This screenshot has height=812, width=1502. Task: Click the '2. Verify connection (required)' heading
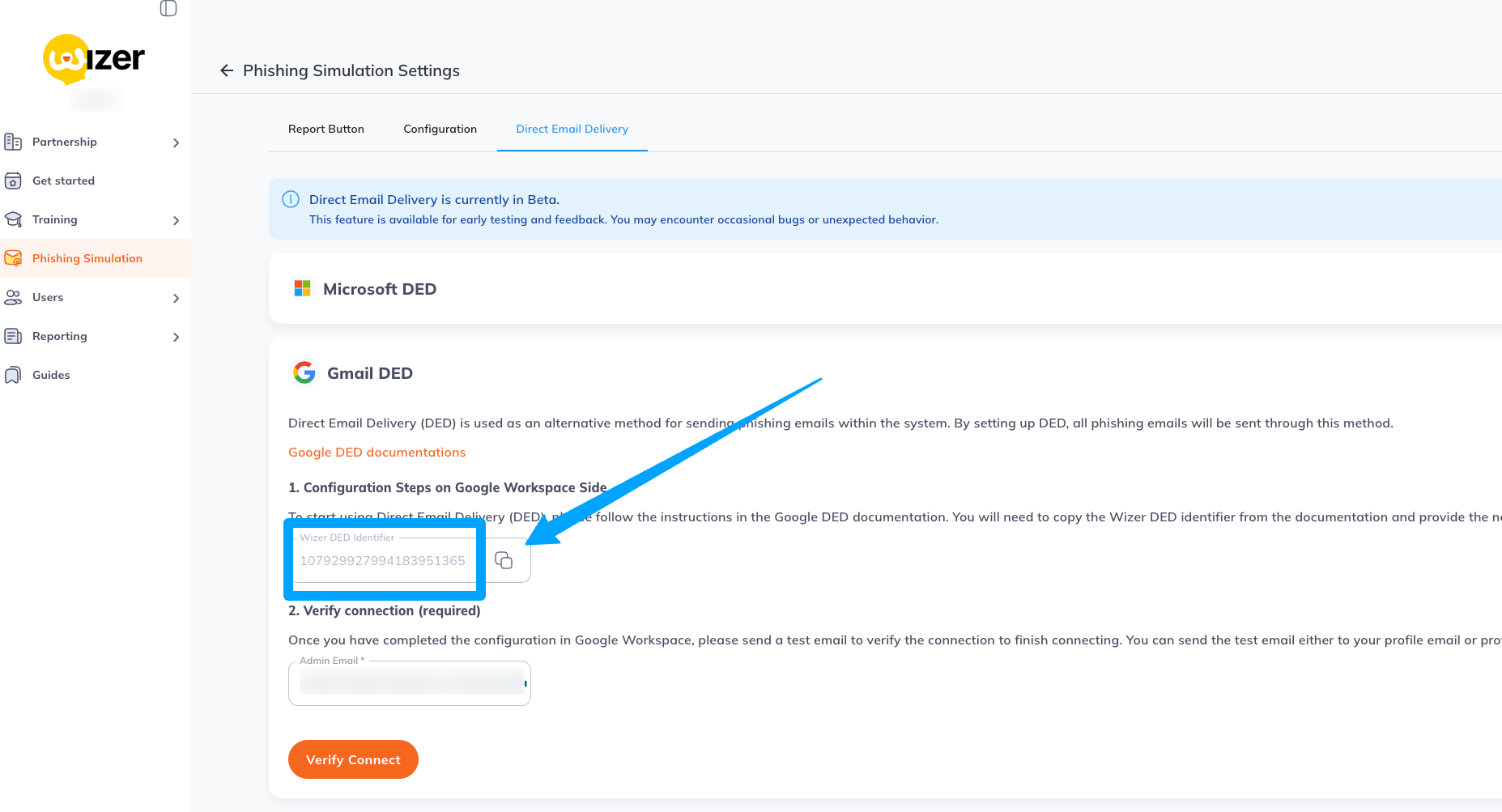(385, 610)
